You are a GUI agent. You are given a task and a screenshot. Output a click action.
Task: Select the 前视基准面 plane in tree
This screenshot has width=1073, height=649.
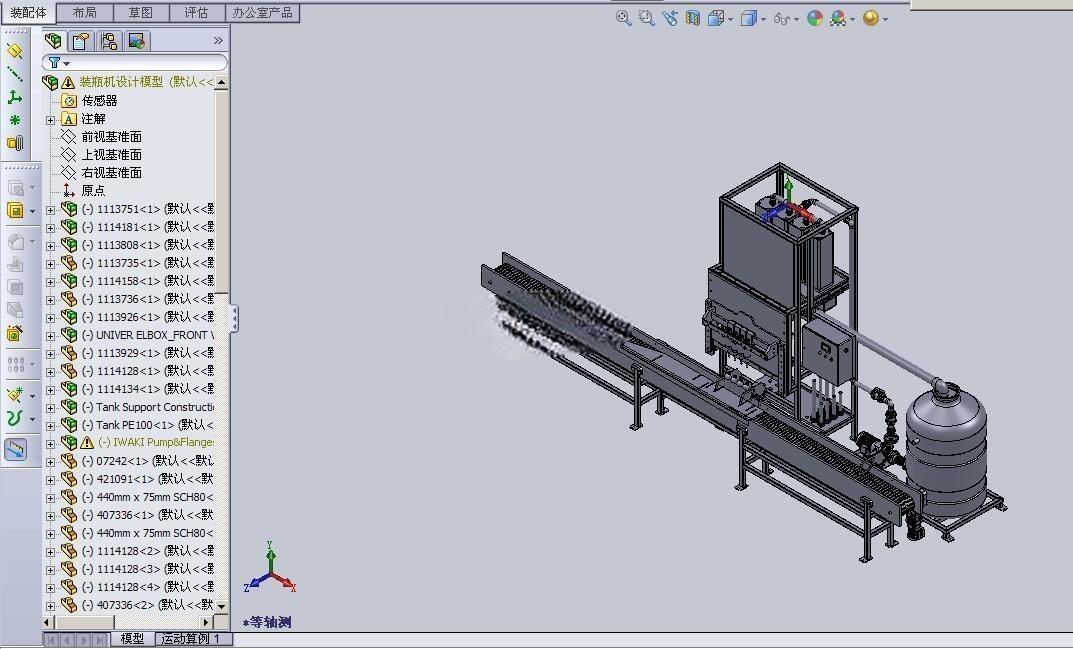(x=112, y=137)
